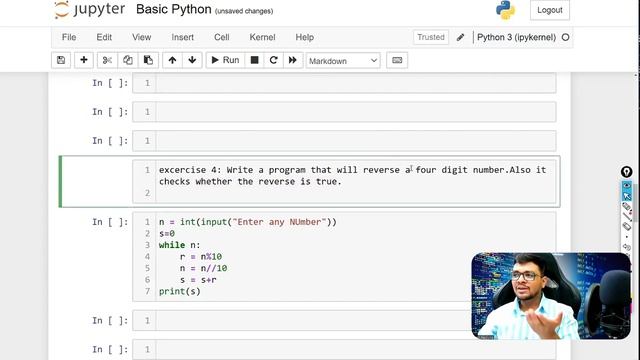This screenshot has height=360, width=640.
Task: Select the eraser annotation tool
Action: (627, 226)
